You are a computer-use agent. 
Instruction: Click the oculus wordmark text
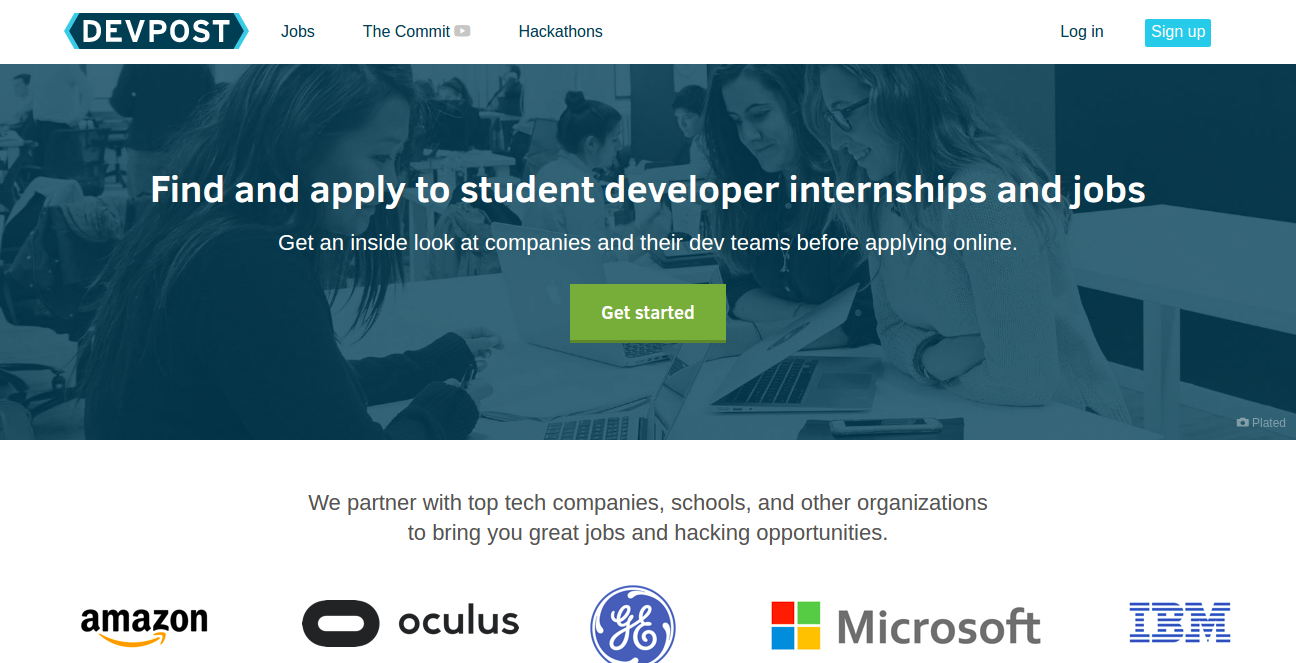point(459,622)
